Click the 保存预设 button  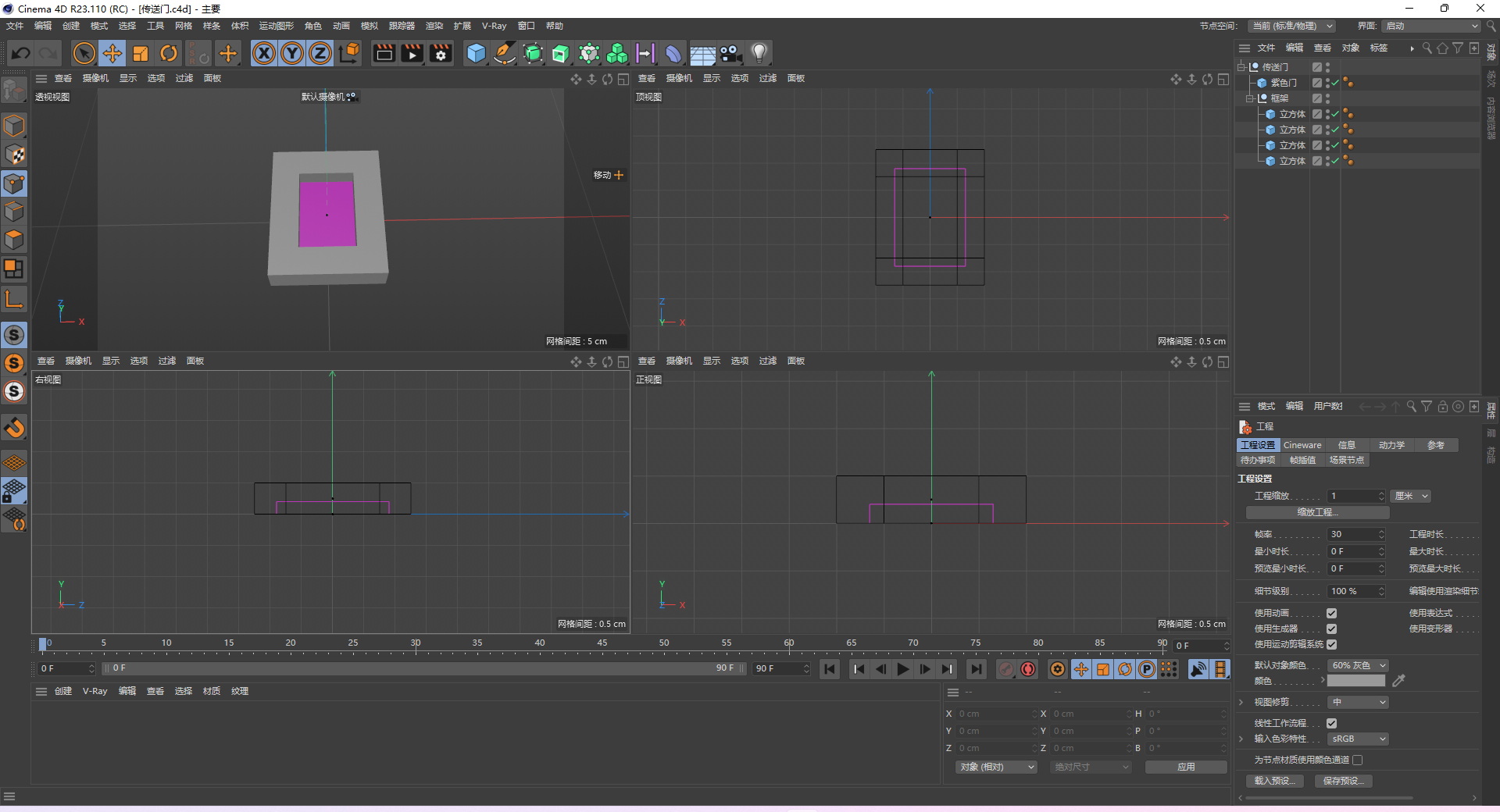click(x=1343, y=781)
